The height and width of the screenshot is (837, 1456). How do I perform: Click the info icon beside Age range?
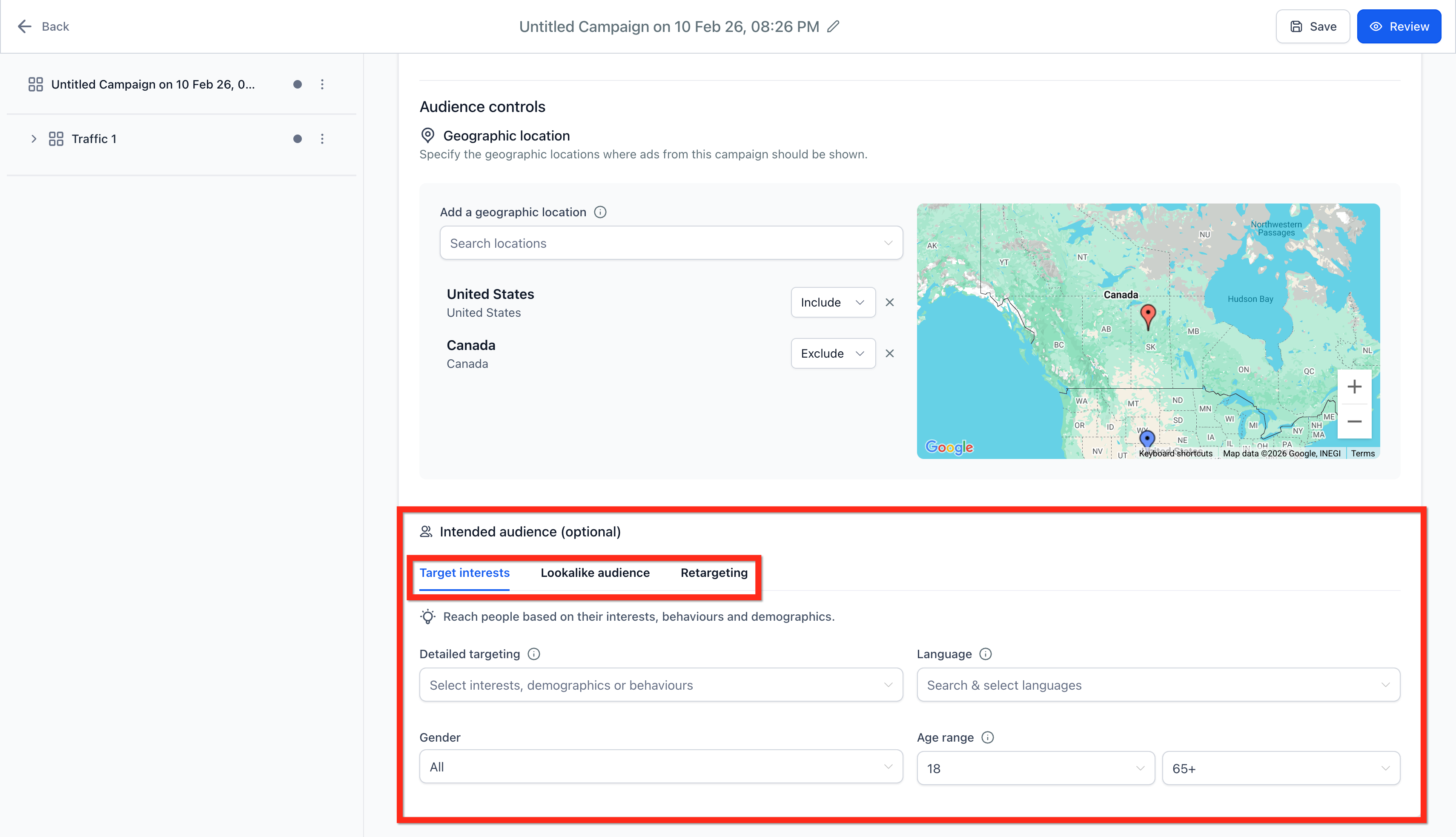click(x=988, y=737)
